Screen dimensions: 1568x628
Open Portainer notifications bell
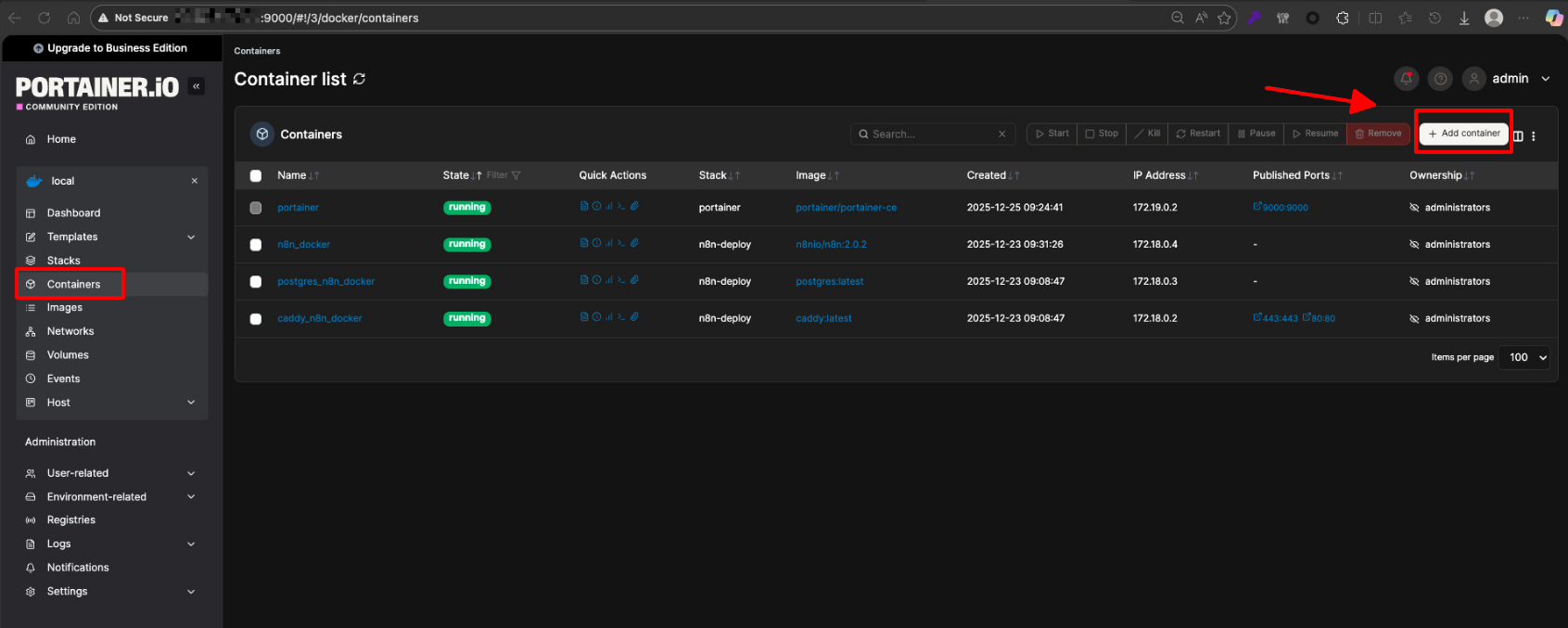(x=1407, y=79)
